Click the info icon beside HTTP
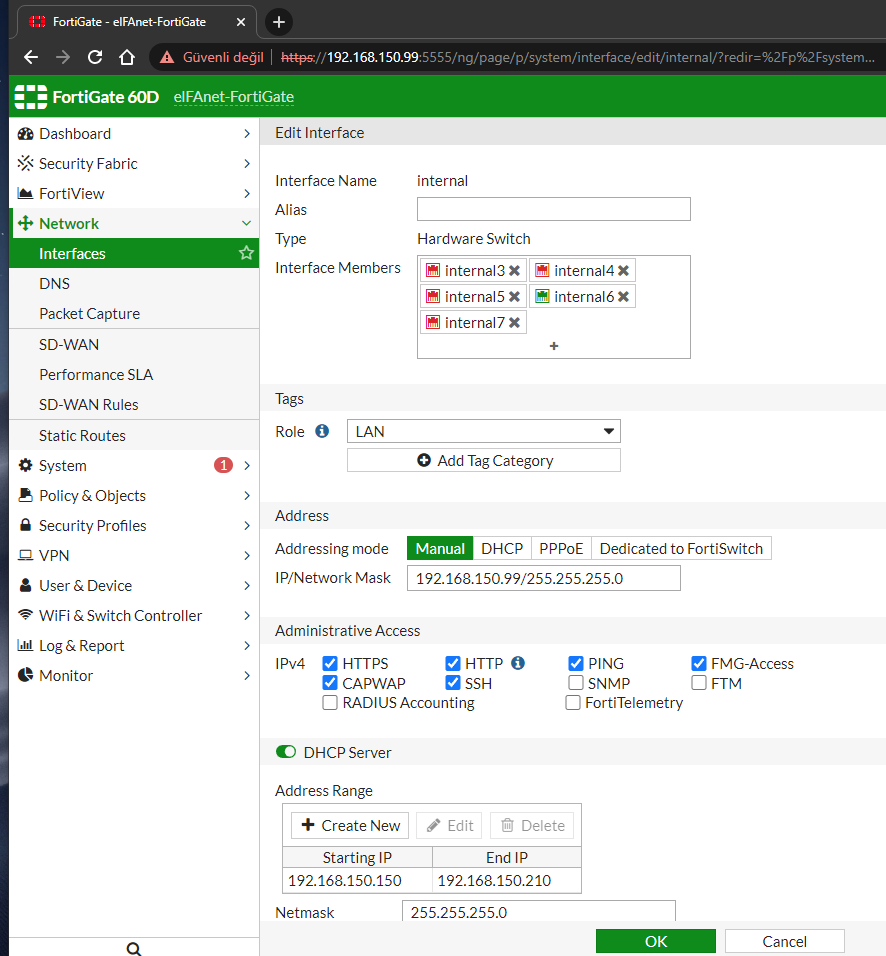The width and height of the screenshot is (886, 956). pos(518,663)
